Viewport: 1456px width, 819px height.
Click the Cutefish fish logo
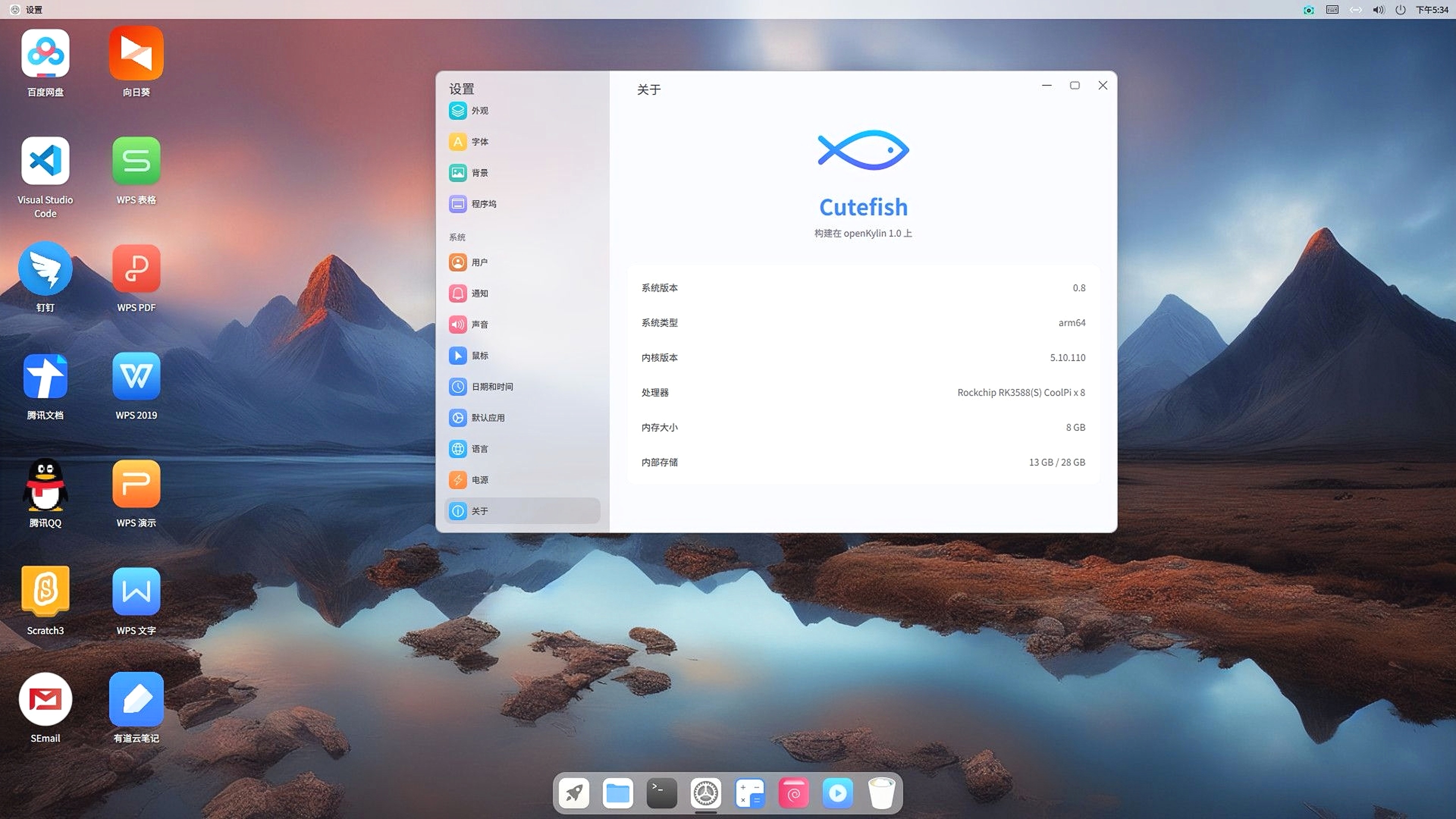pos(863,150)
